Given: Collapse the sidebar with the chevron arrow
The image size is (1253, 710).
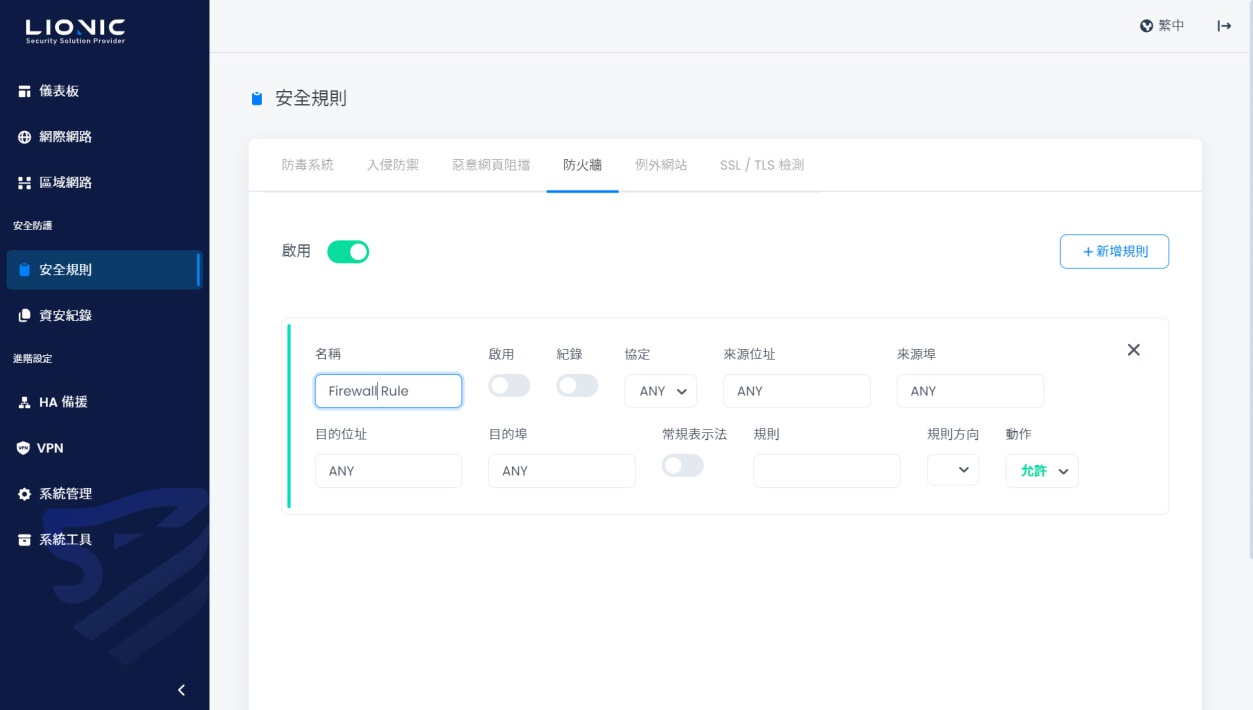Looking at the screenshot, I should pos(181,690).
